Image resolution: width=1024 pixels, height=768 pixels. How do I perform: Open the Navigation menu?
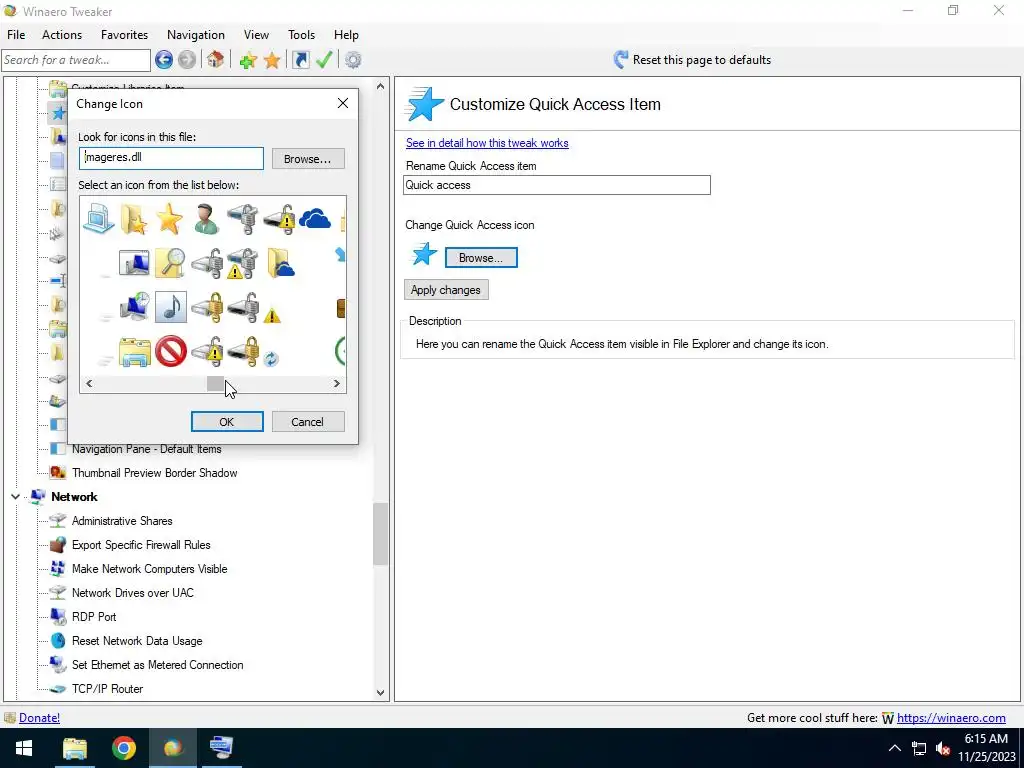pyautogui.click(x=196, y=35)
